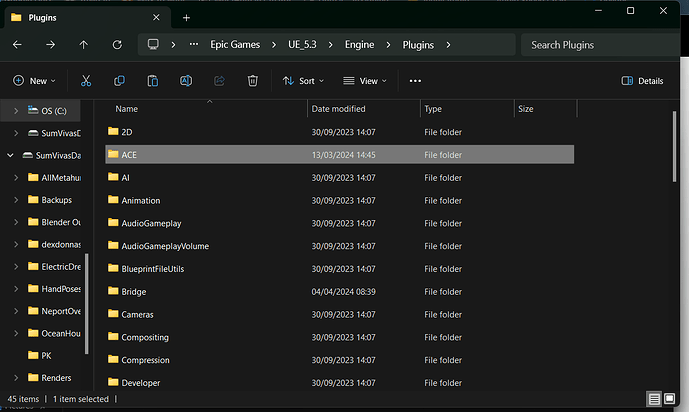Click the Developer folder icon

113,382
